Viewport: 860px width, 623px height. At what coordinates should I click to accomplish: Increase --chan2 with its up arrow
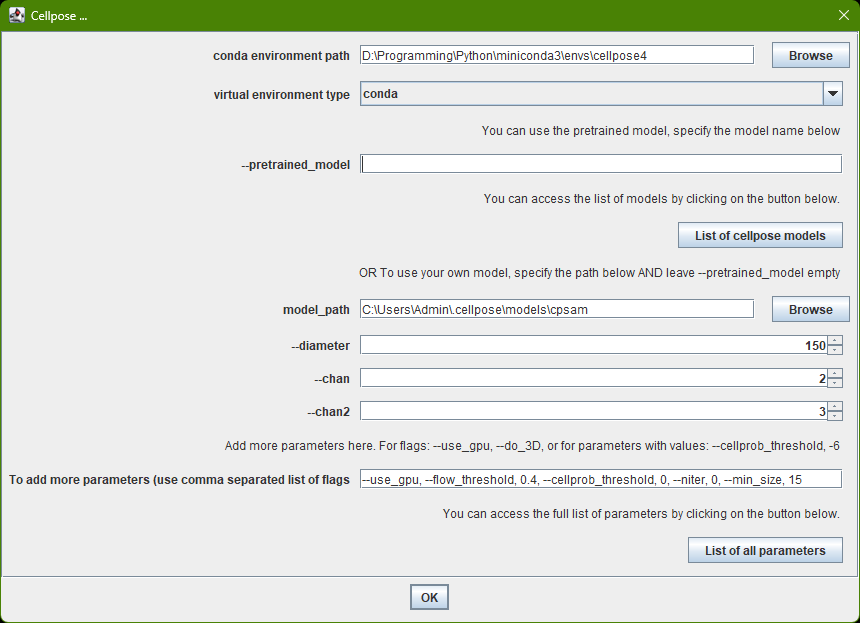click(x=833, y=406)
